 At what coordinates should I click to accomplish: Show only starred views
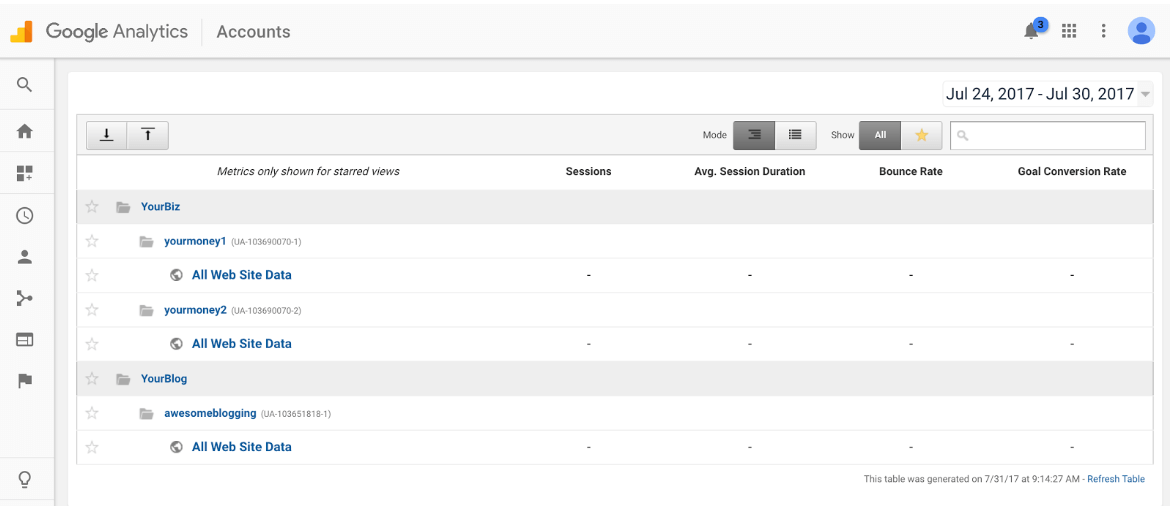point(922,135)
